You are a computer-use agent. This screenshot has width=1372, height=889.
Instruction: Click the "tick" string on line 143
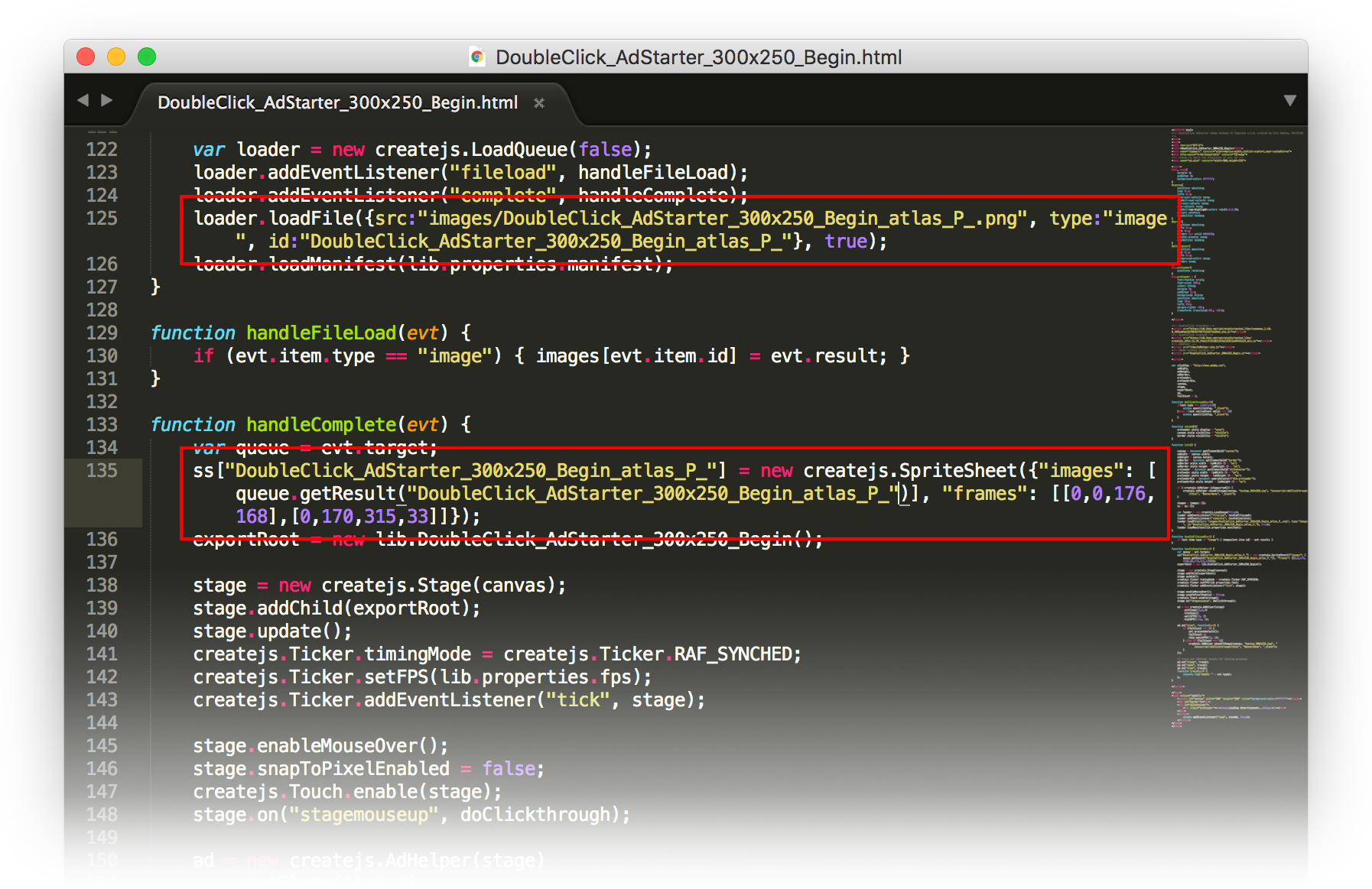click(577, 700)
